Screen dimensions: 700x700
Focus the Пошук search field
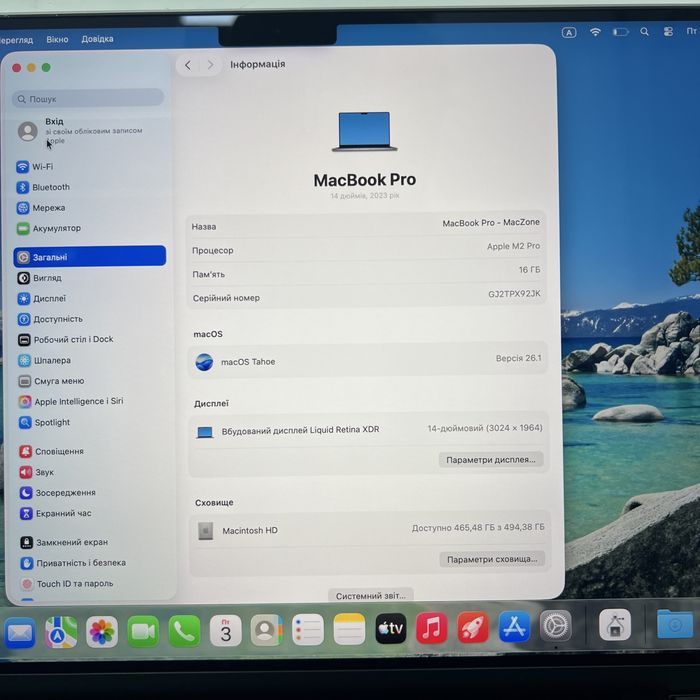(88, 99)
